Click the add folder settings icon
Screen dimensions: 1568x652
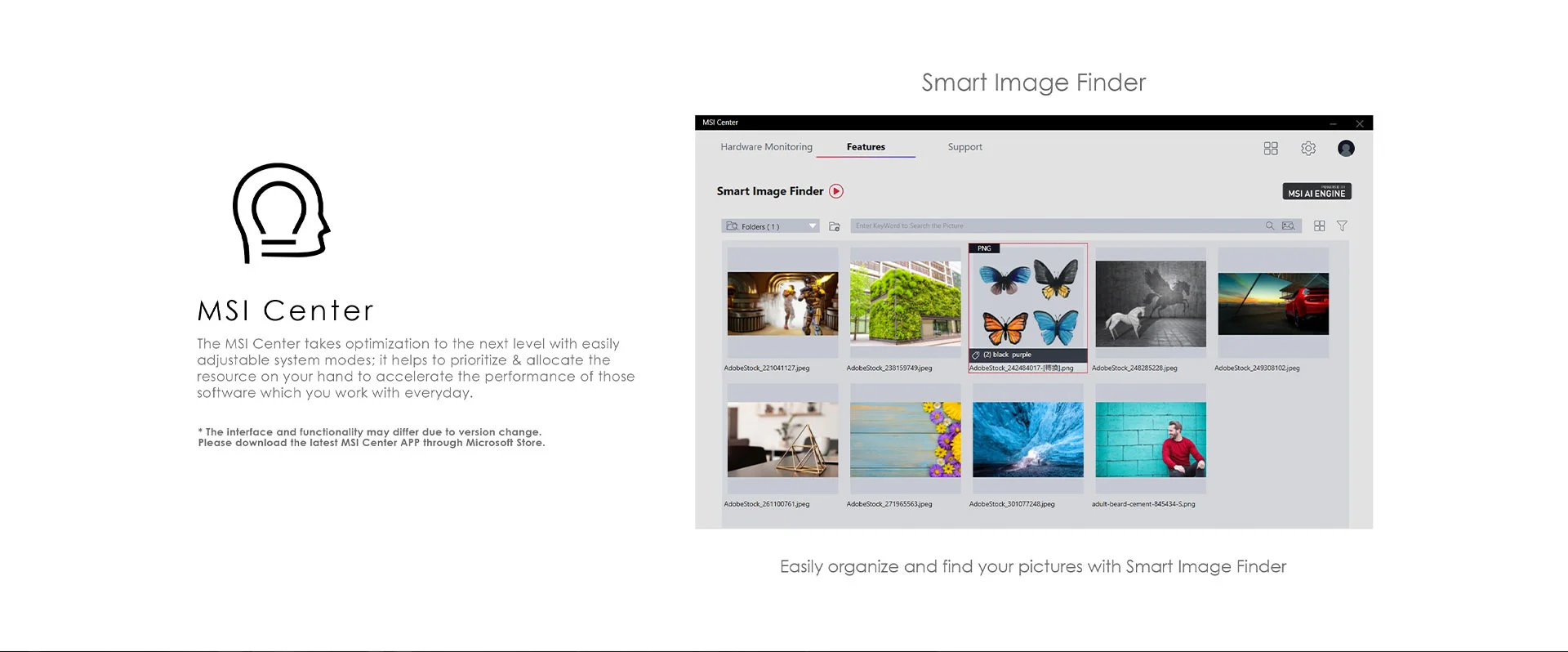point(835,226)
